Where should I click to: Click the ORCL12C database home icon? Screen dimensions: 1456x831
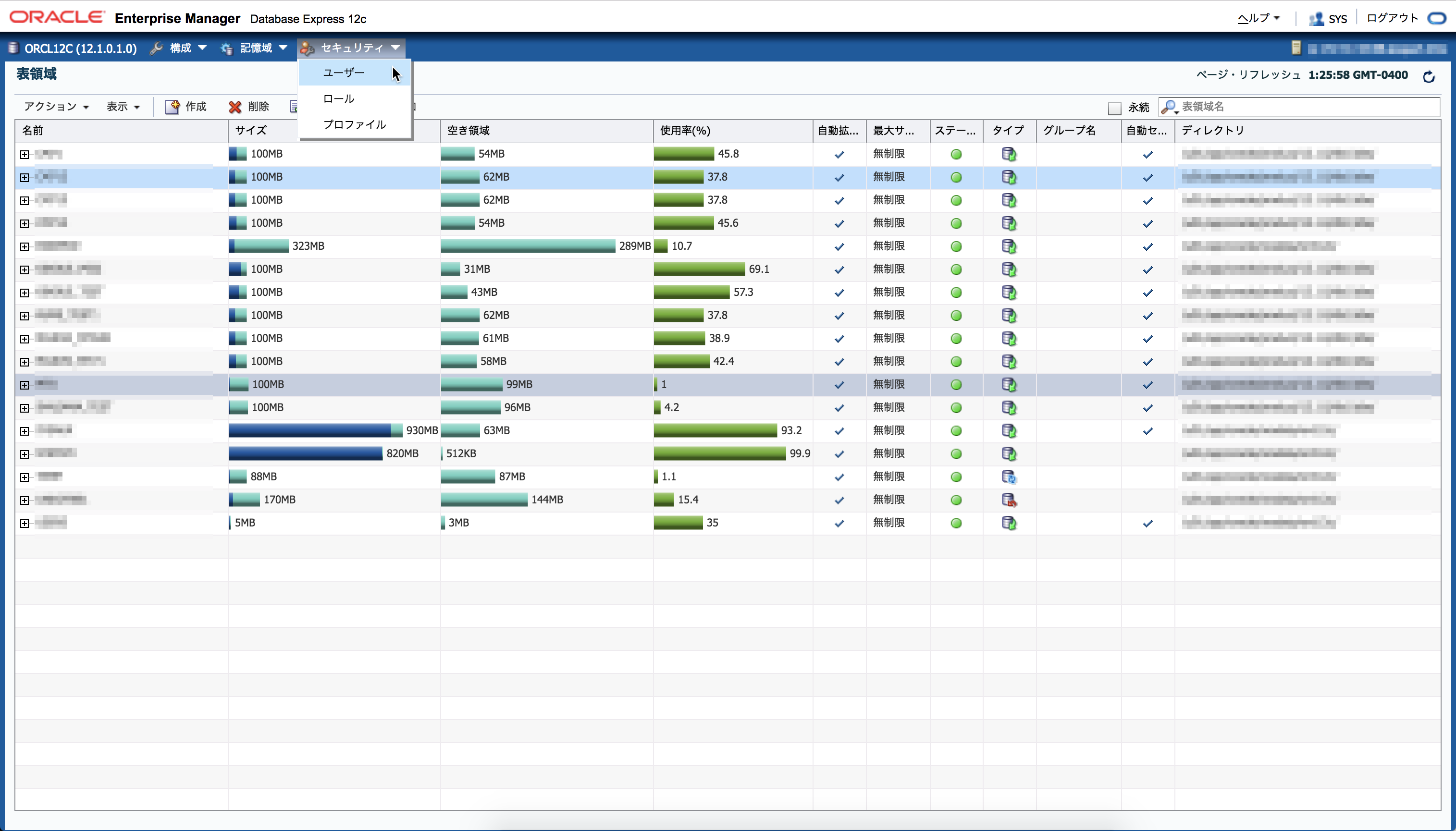click(14, 48)
